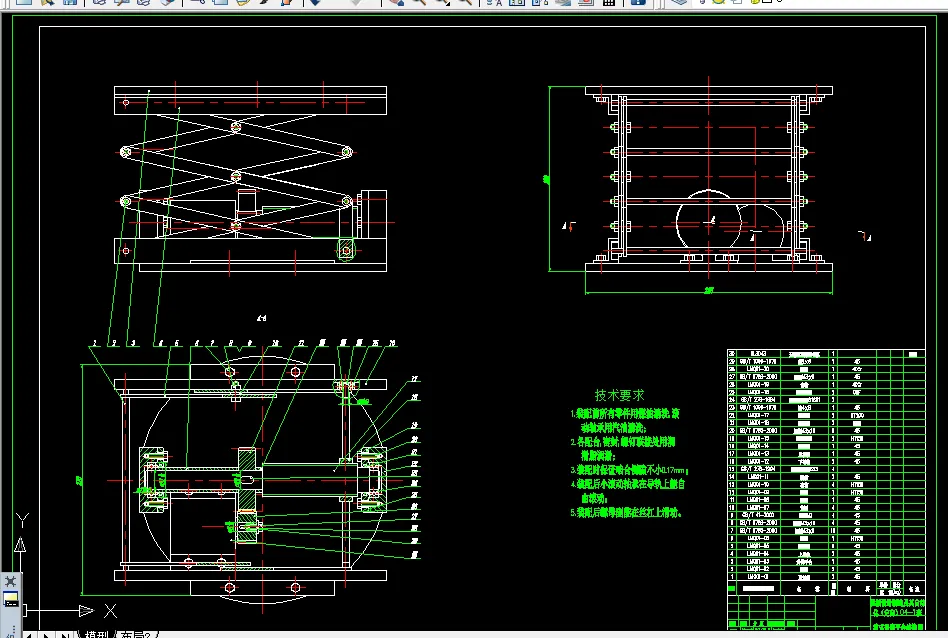This screenshot has width=948, height=638.
Task: Click the last-tab scroll arrow beside 模型 tab
Action: pos(65,635)
